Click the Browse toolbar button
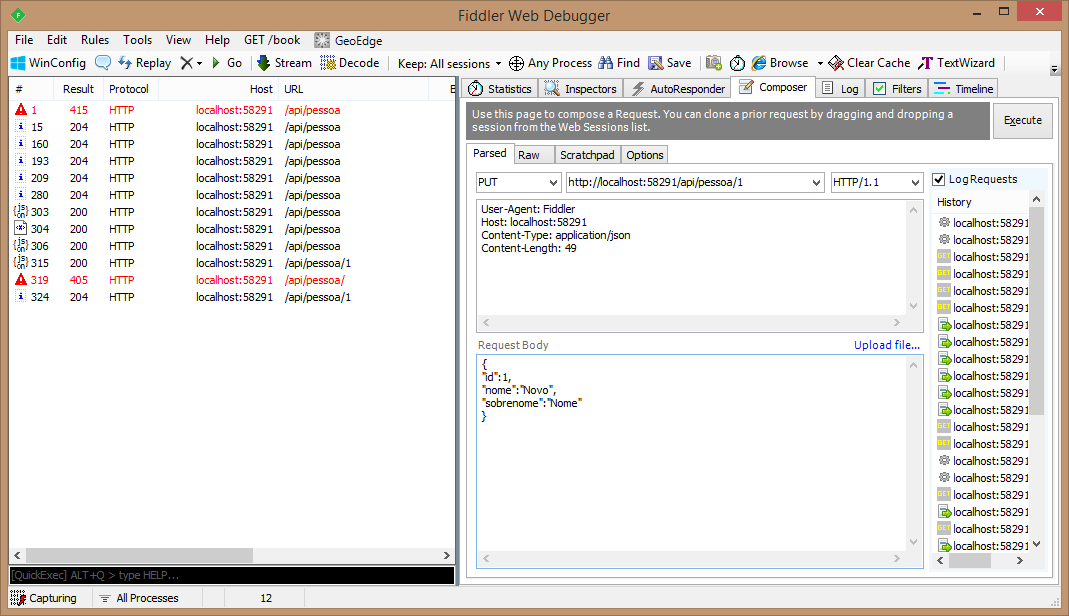 point(780,63)
